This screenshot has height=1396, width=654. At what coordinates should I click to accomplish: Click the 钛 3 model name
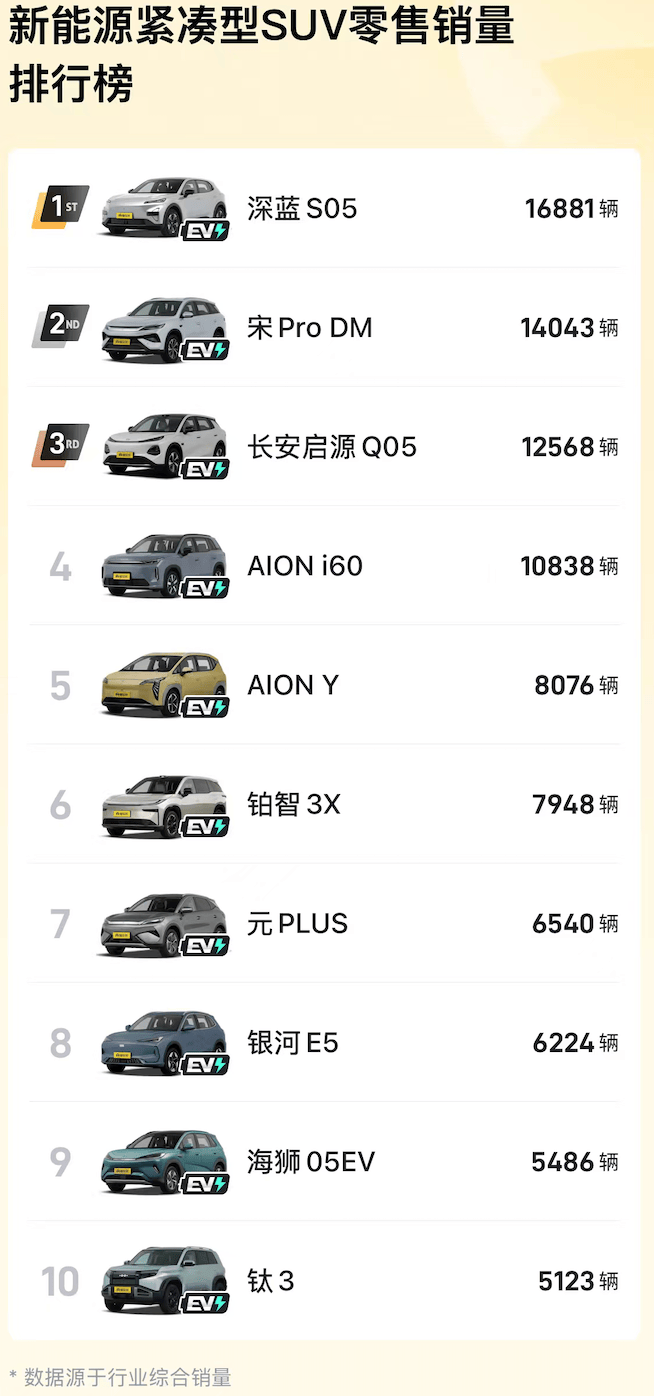tap(271, 1281)
